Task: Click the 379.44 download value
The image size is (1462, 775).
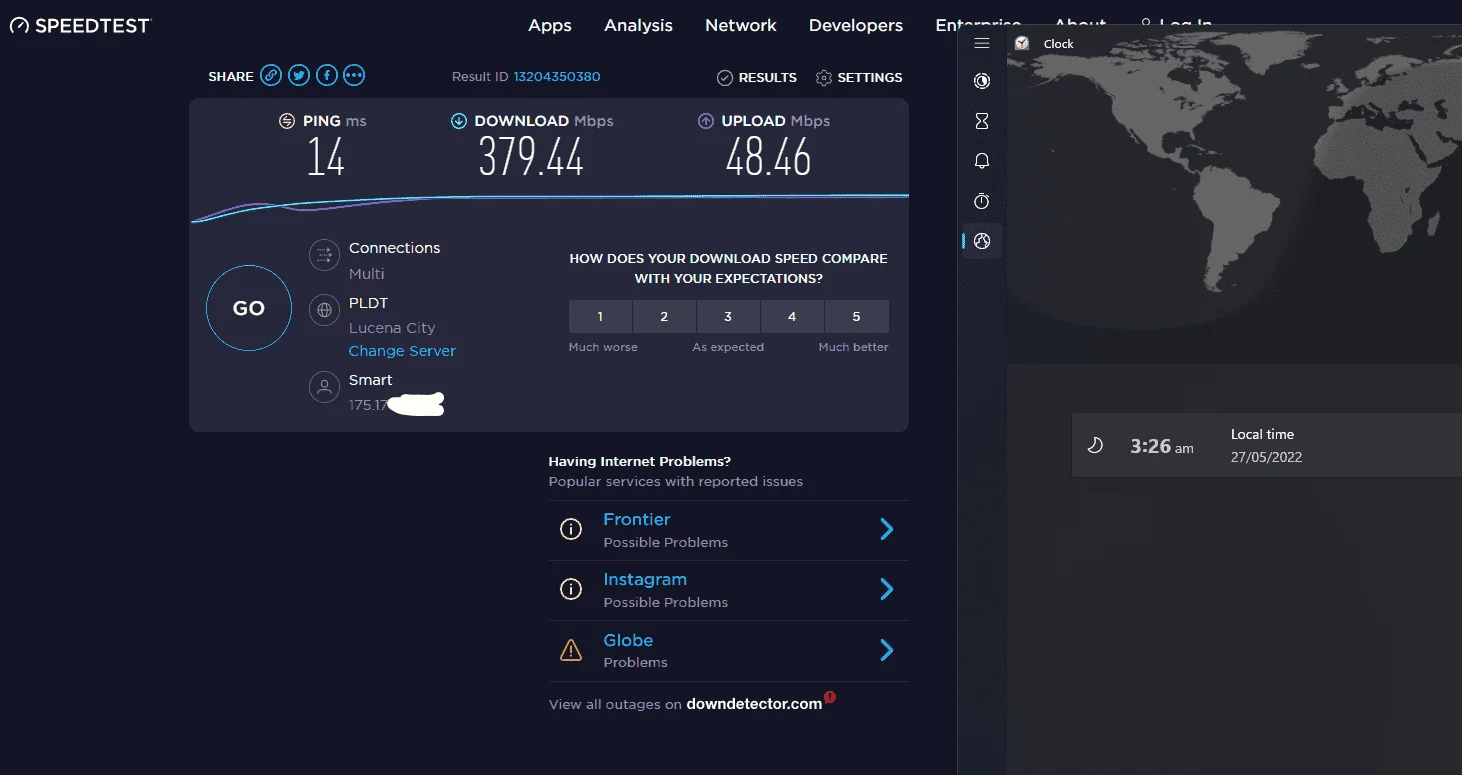Action: [x=531, y=158]
